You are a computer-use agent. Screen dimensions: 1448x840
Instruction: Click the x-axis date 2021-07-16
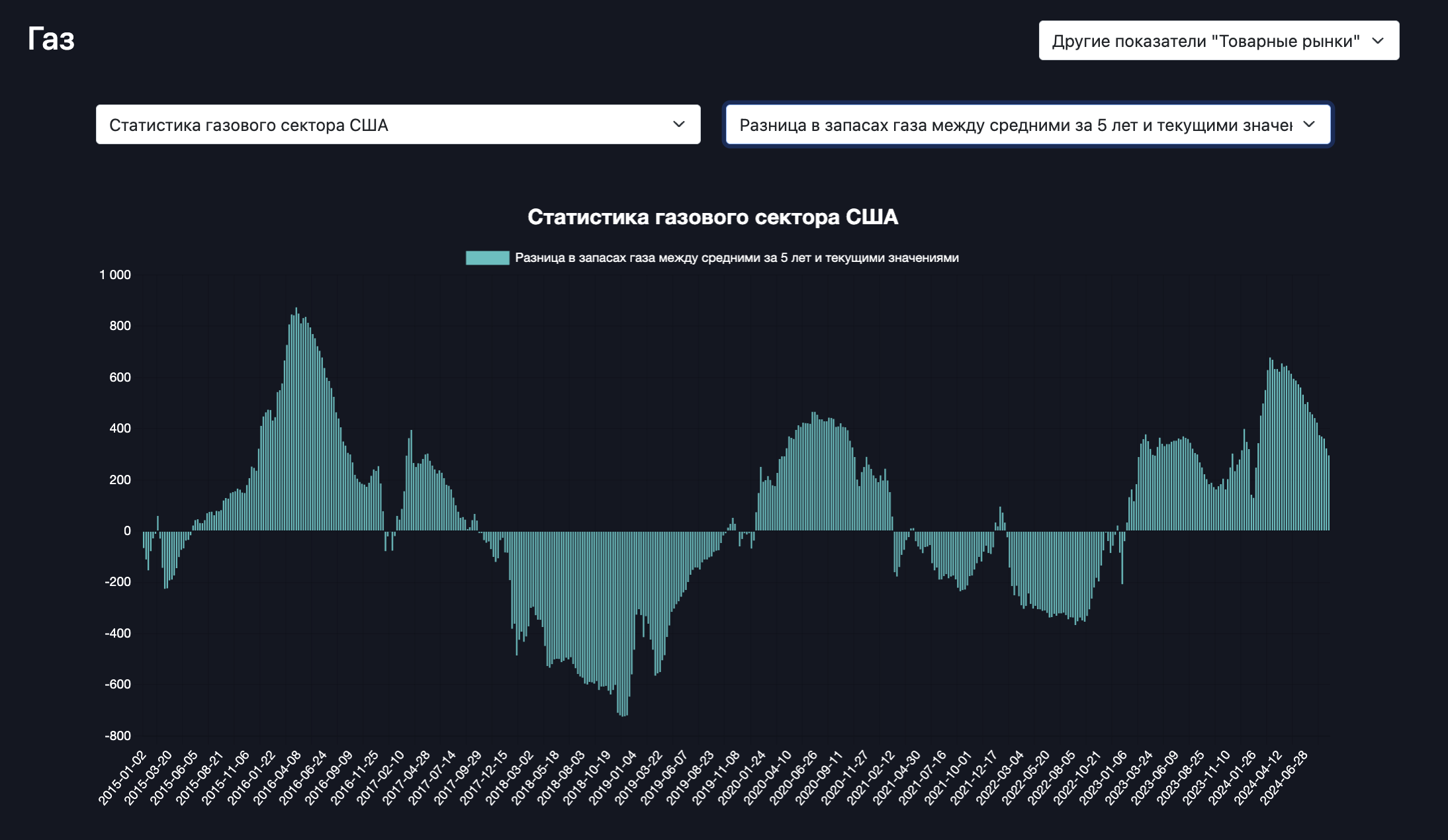click(923, 778)
